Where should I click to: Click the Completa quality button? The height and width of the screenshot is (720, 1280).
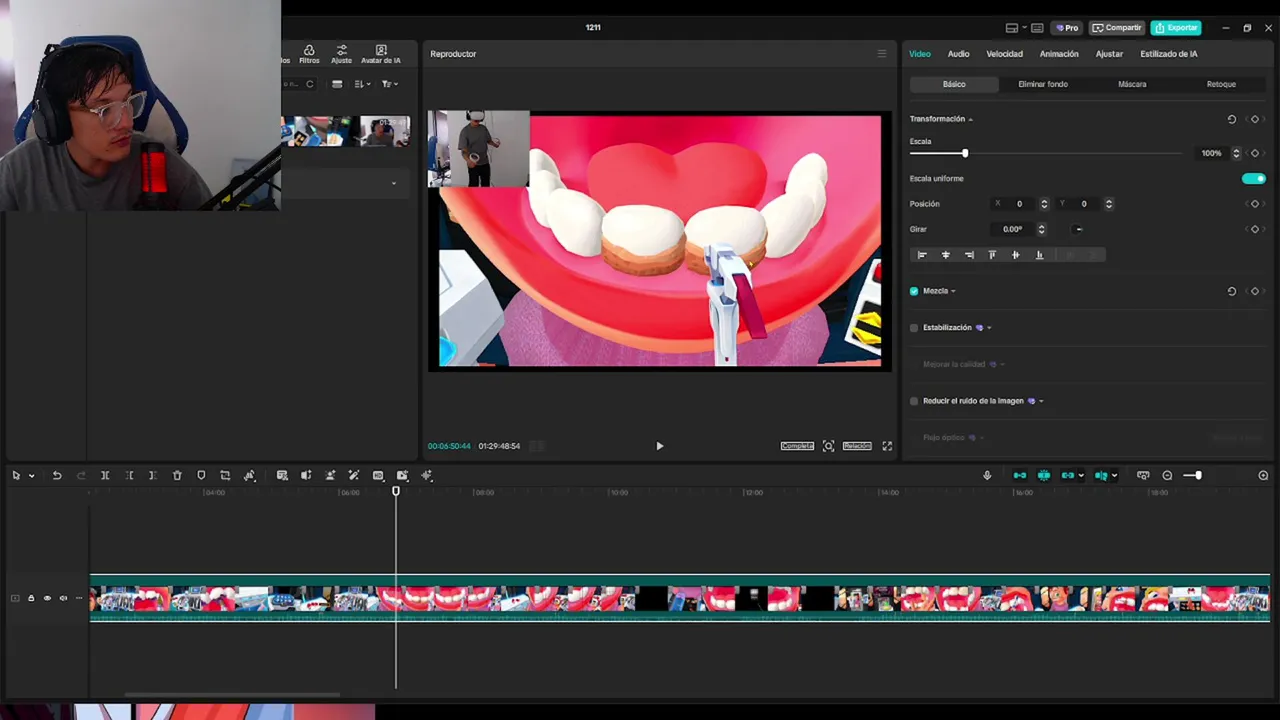(x=797, y=446)
